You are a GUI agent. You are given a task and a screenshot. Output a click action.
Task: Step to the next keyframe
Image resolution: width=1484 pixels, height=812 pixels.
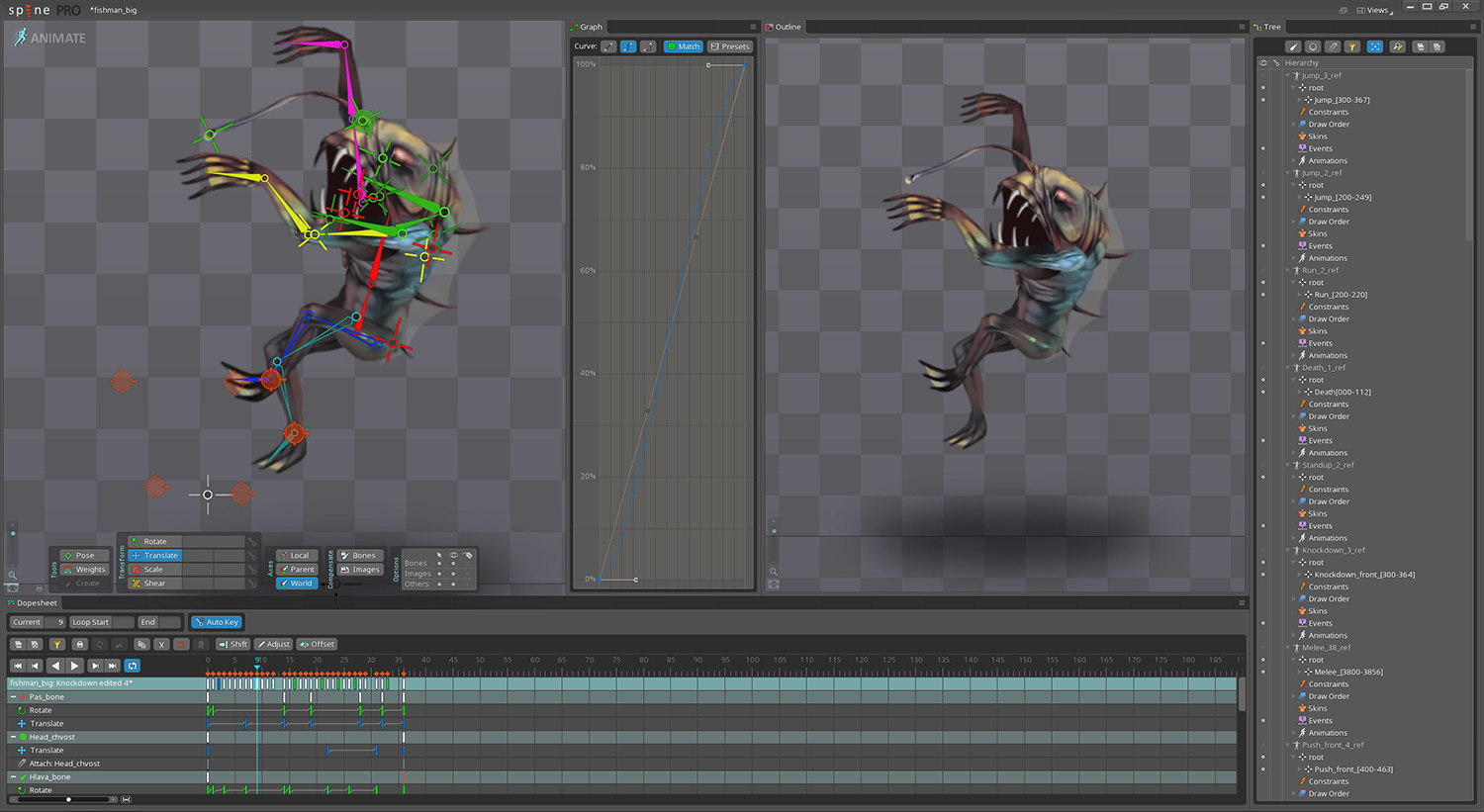(x=95, y=666)
